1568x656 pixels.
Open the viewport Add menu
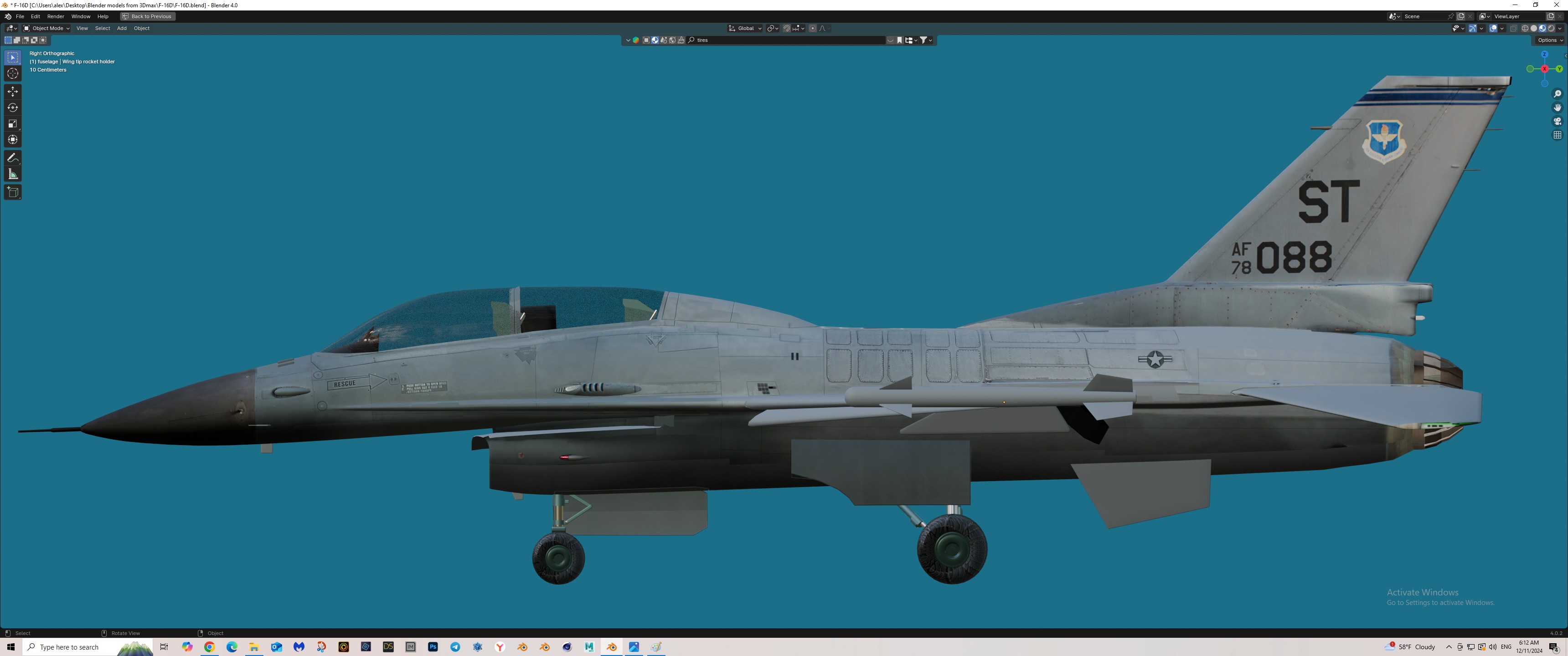point(122,29)
